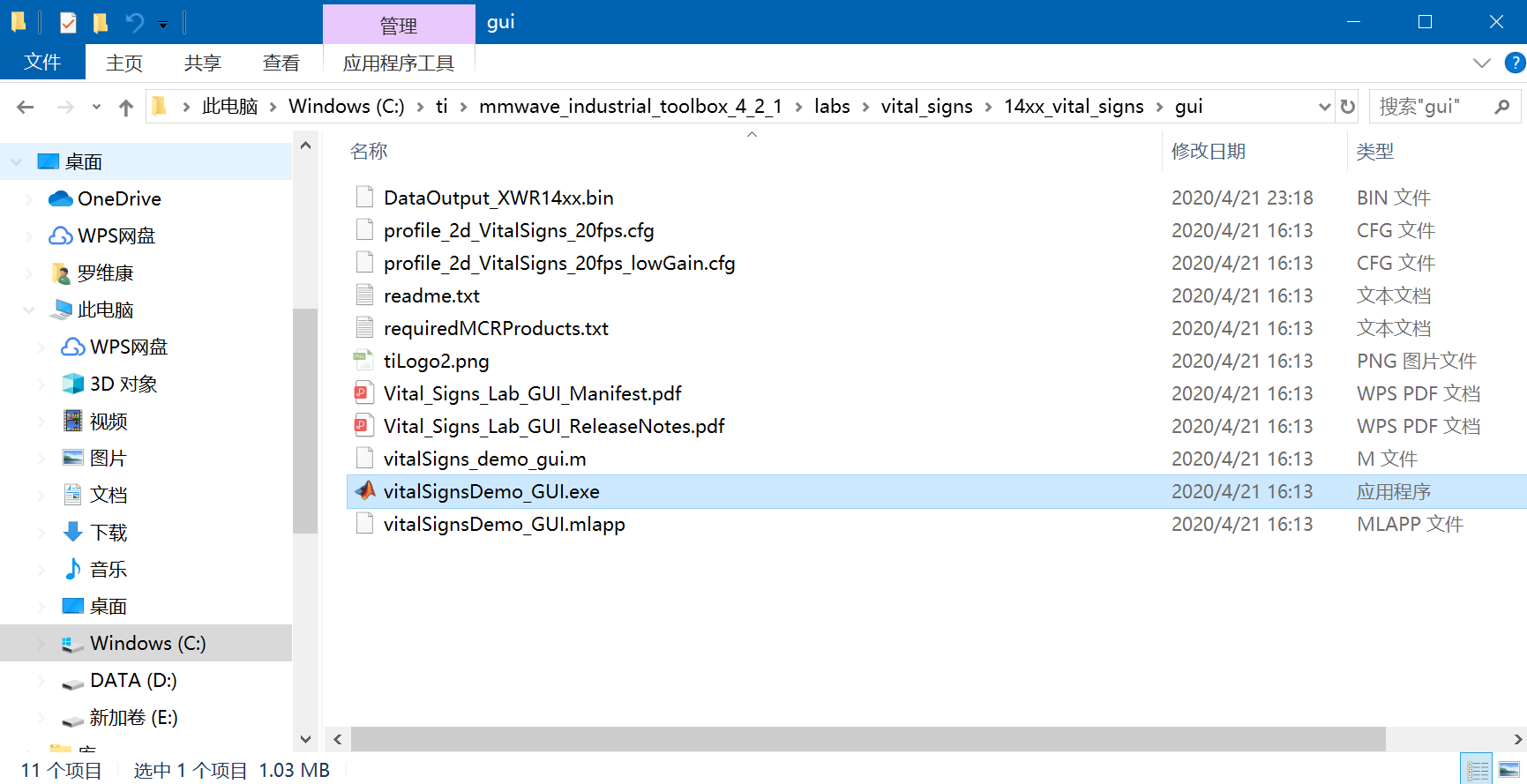Click 此电脑 in the address bar

click(x=230, y=107)
